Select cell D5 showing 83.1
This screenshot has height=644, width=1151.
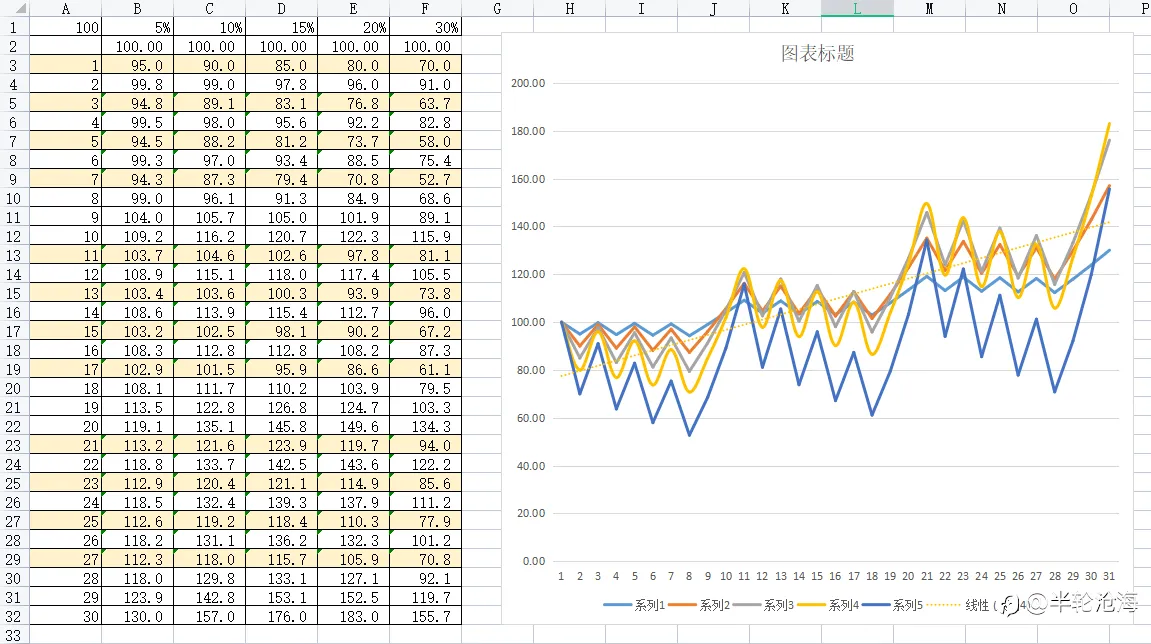281,104
